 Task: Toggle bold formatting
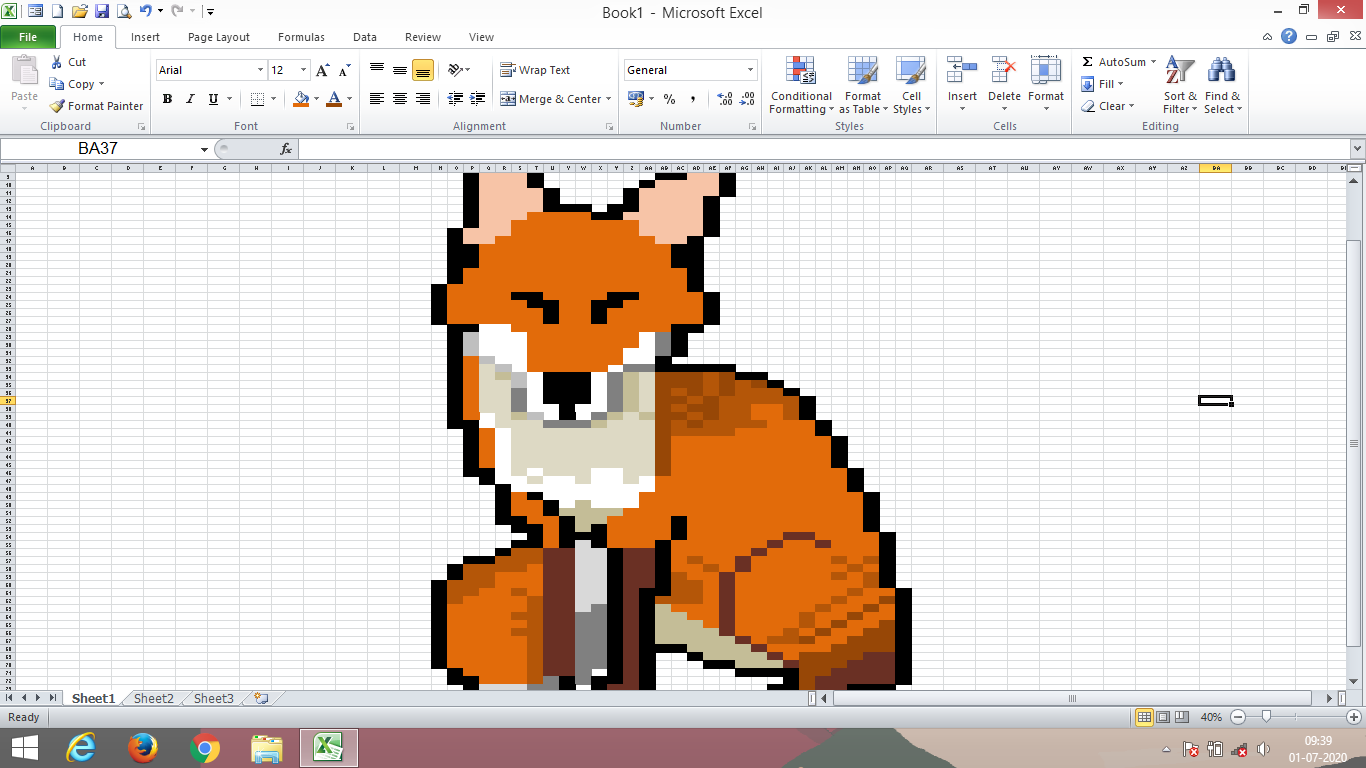click(x=167, y=99)
